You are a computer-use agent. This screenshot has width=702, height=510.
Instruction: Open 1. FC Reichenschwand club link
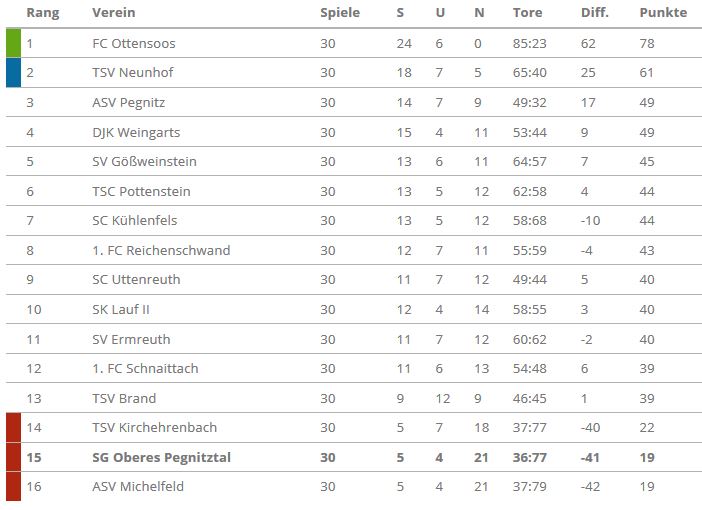[x=161, y=250]
